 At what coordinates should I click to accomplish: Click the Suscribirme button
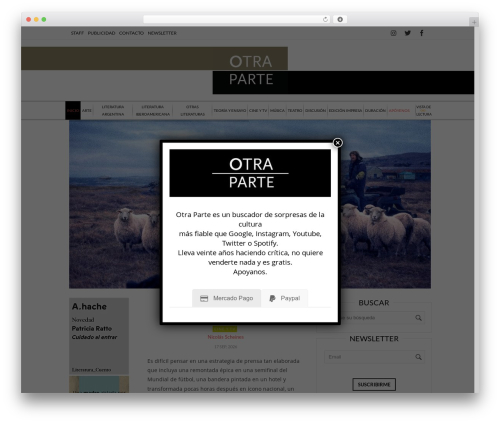(x=374, y=384)
